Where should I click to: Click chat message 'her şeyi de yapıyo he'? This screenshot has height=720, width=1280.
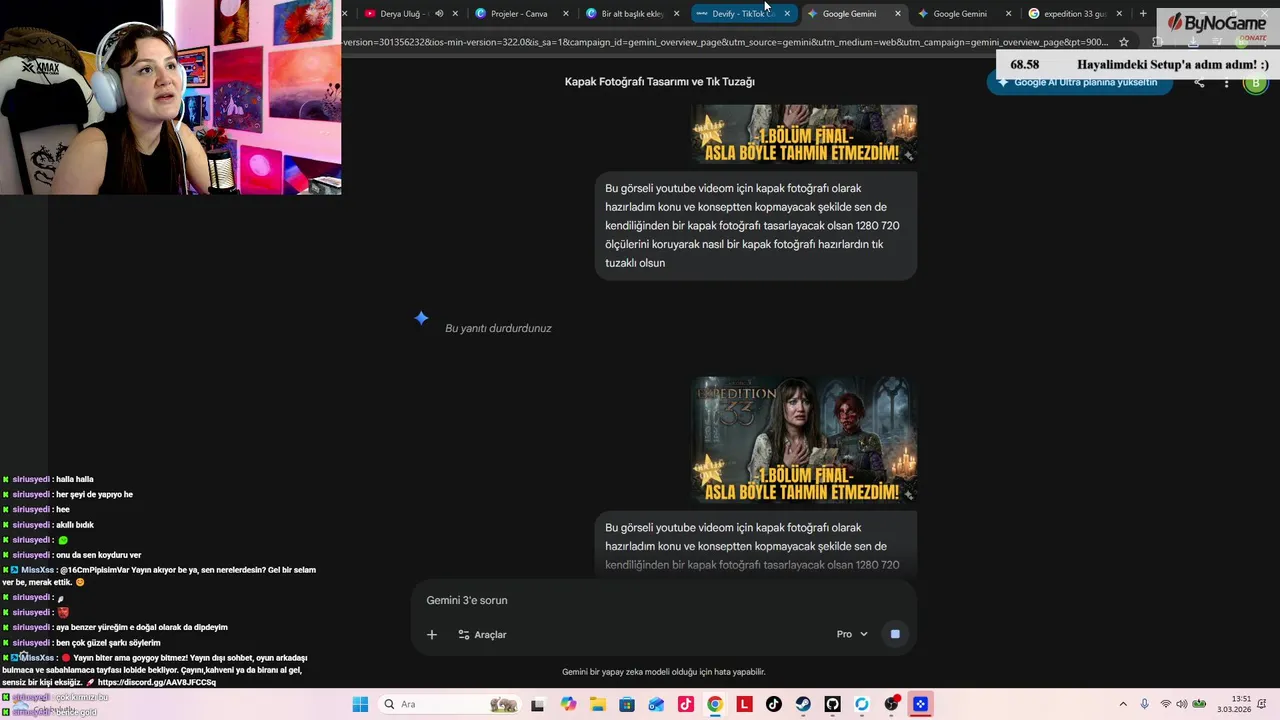(94, 494)
